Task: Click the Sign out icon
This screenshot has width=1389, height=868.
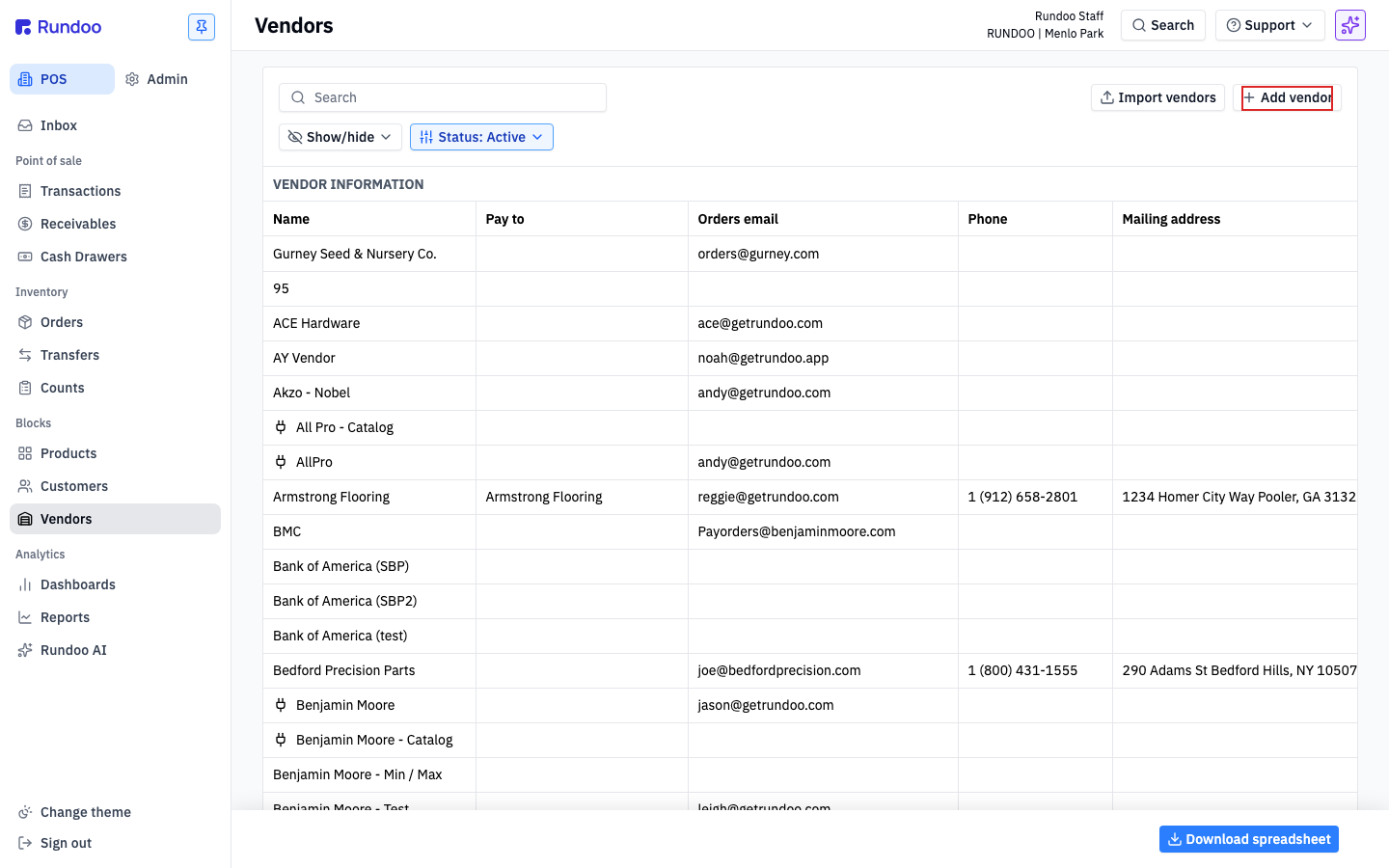Action: [x=25, y=843]
